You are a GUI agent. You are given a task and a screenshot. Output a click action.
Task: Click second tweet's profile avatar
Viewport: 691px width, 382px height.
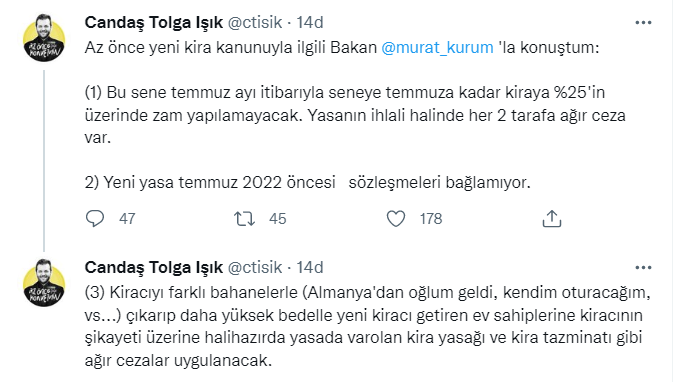pyautogui.click(x=44, y=283)
